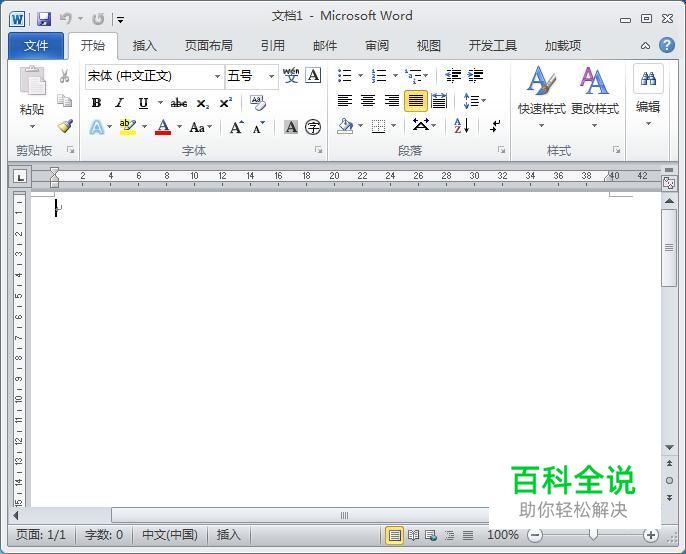Switch to the 引用 tab
686x554 pixels.
273,46
